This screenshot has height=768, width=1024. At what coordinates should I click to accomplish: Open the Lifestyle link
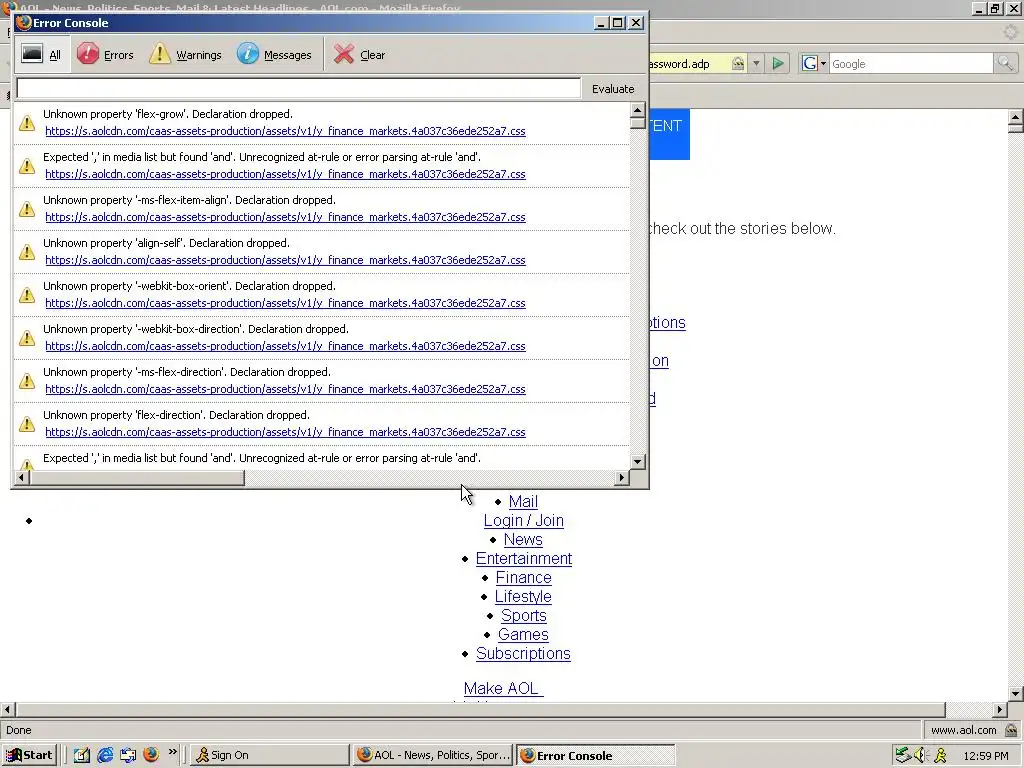(523, 596)
